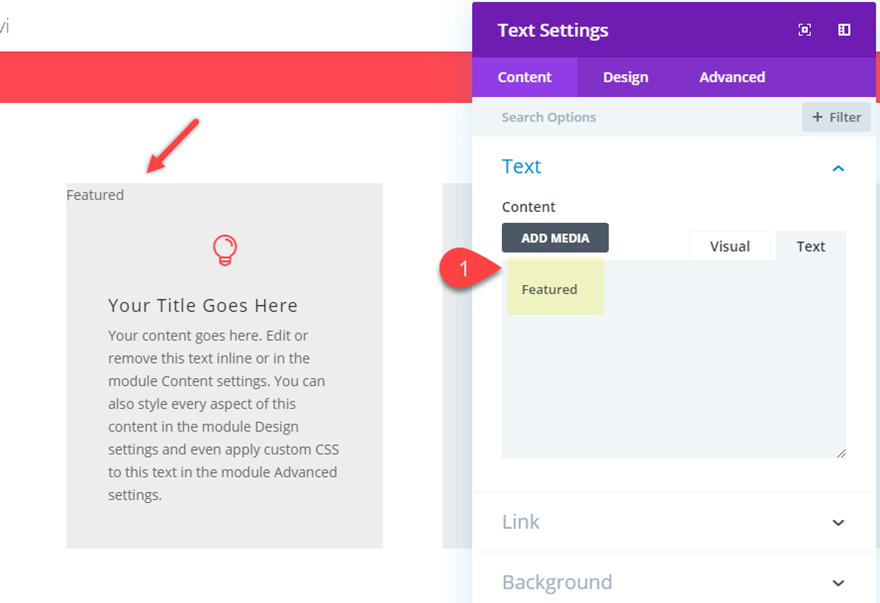Select the Featured text on the page

[95, 195]
